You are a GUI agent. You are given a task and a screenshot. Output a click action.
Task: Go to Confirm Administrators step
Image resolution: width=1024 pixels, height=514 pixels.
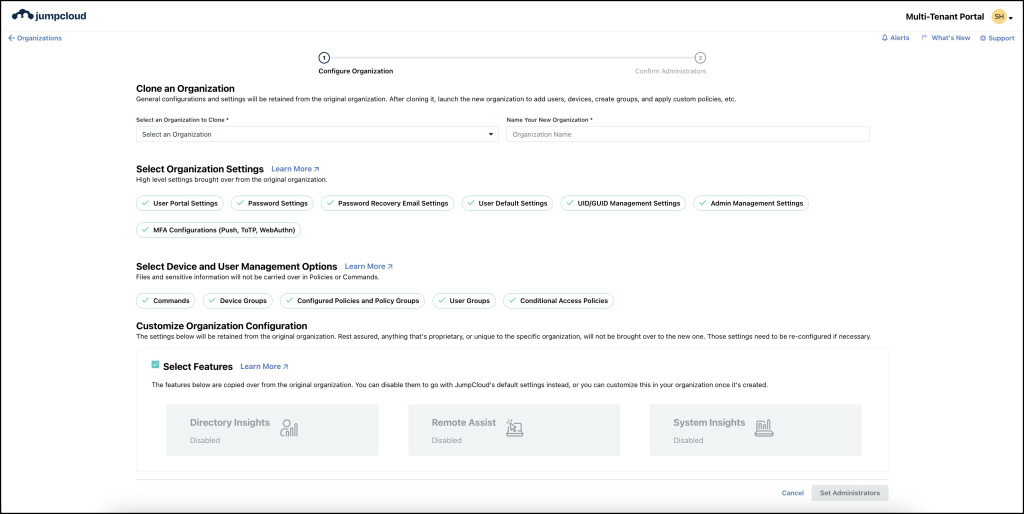(x=700, y=58)
